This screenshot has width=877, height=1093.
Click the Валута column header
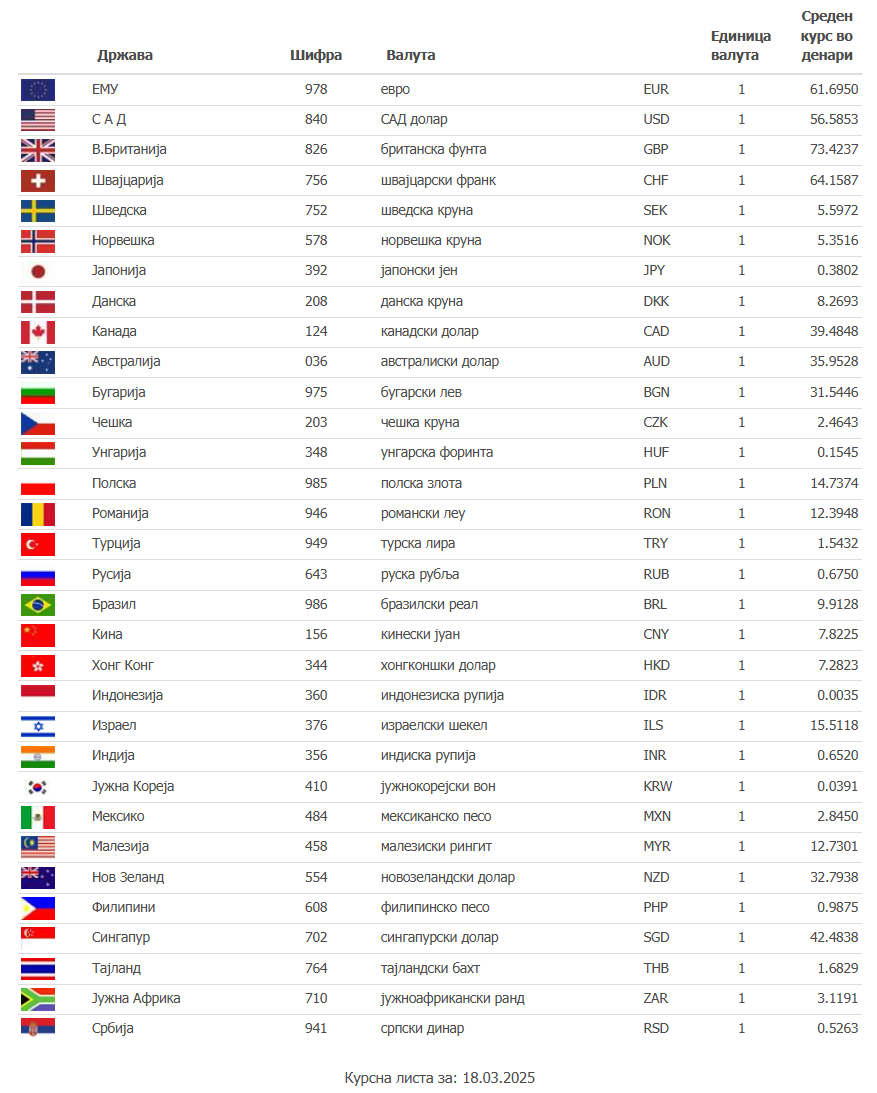[410, 55]
